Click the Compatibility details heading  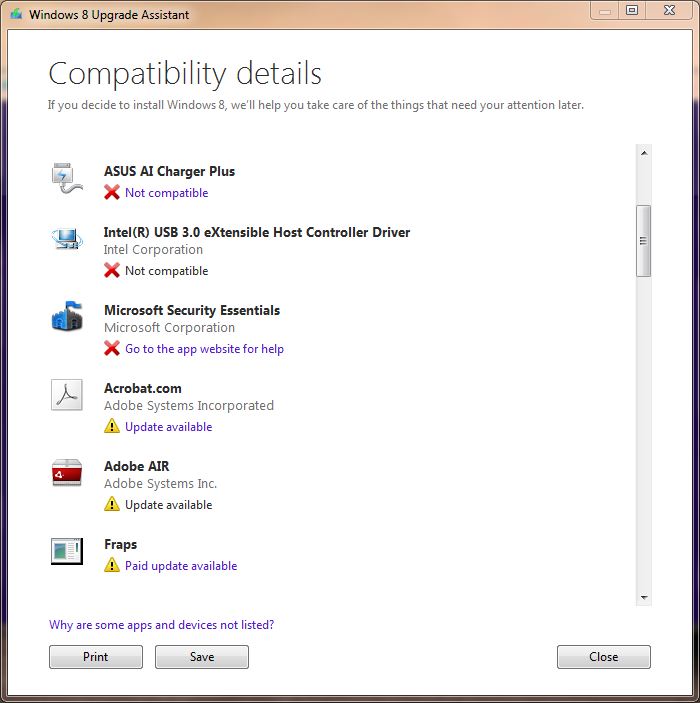tap(185, 74)
